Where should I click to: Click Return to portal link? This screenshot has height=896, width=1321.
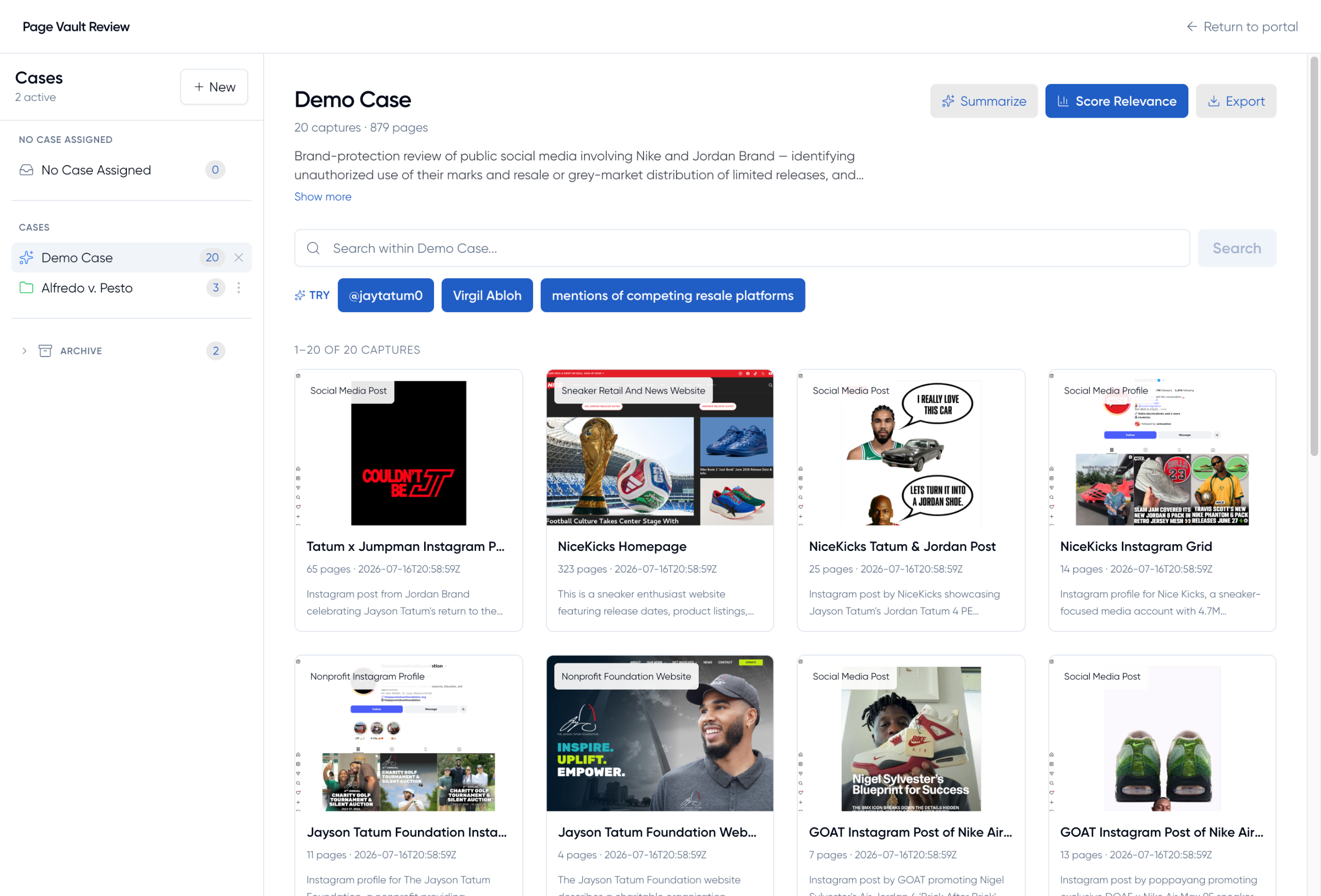click(x=1242, y=27)
